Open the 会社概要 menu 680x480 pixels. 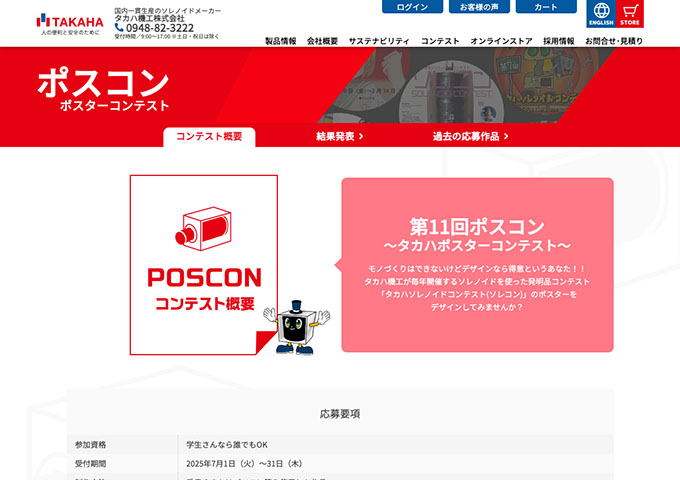tap(322, 41)
